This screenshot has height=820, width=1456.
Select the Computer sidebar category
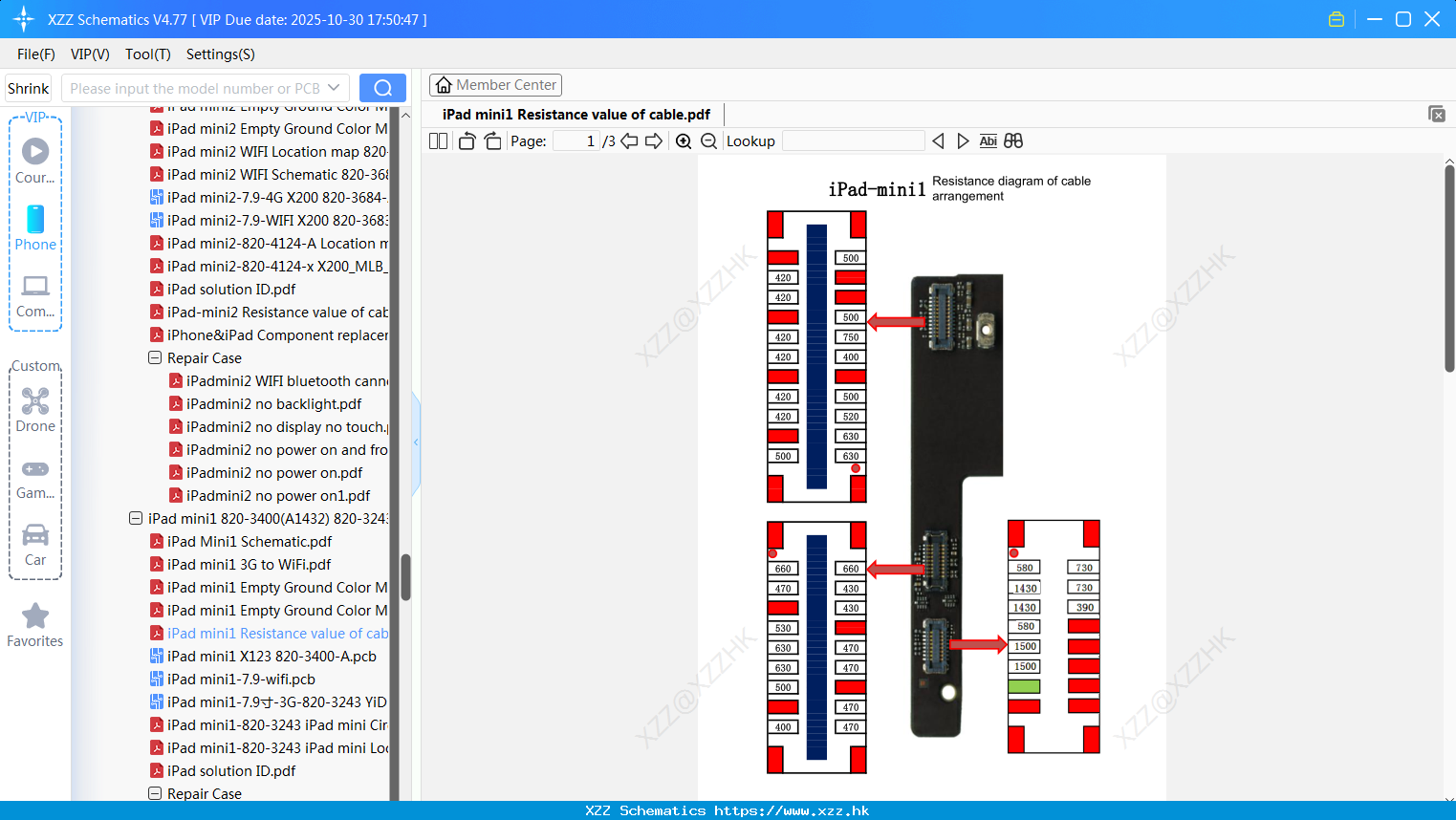pos(35,296)
